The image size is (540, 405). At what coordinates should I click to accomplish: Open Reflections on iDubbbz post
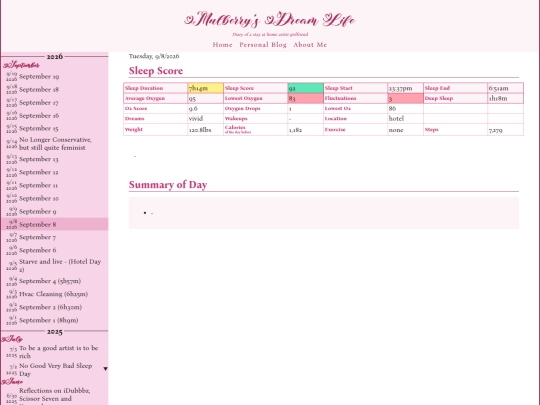54,395
